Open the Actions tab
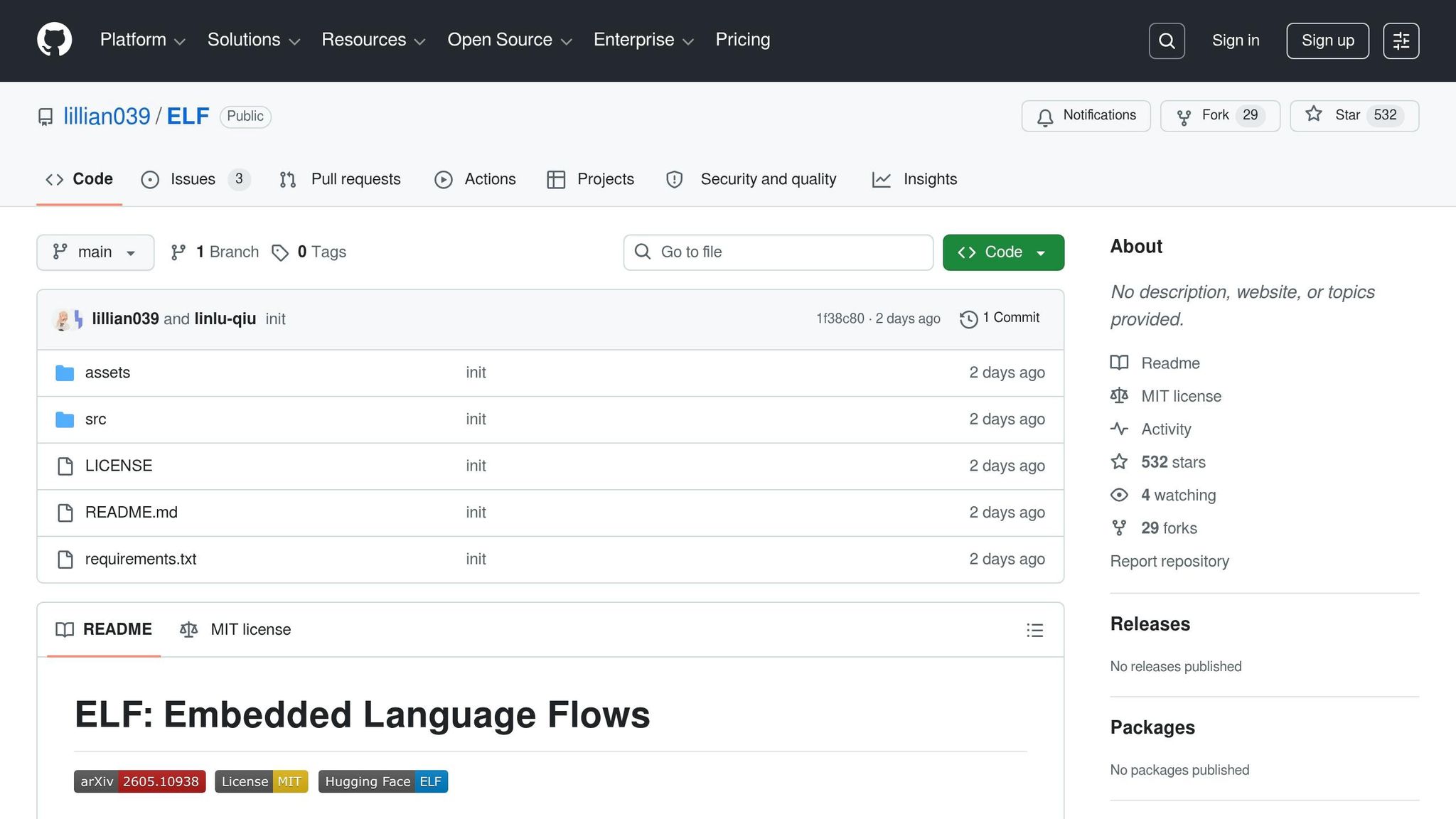This screenshot has width=1456, height=819. tap(475, 179)
